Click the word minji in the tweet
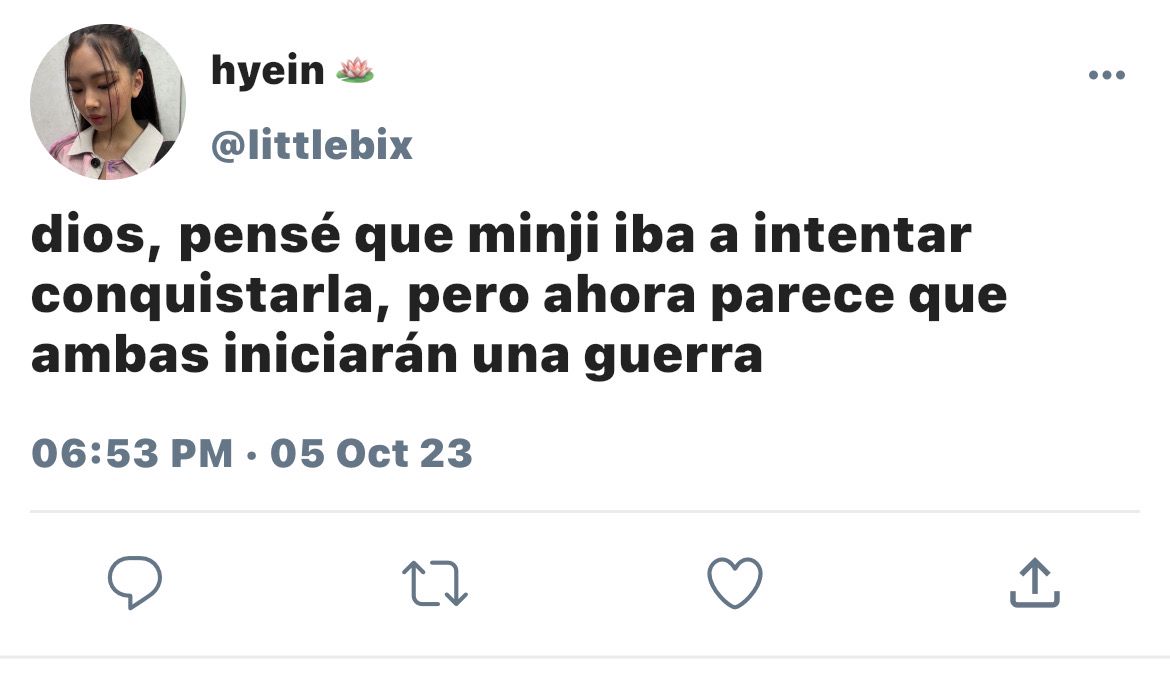 point(534,236)
